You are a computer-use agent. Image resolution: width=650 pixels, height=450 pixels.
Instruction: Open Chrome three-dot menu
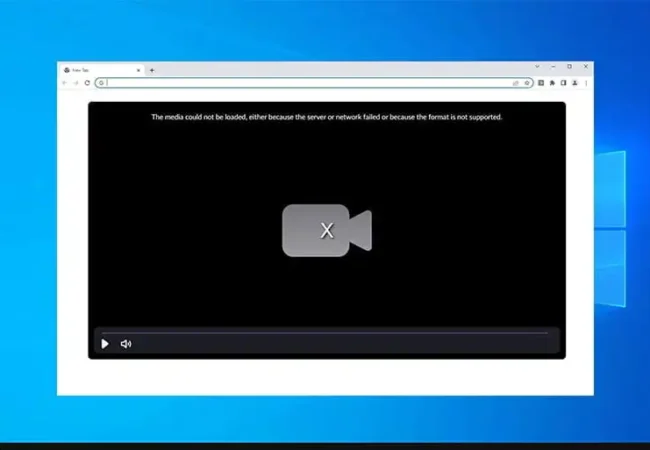coord(585,83)
